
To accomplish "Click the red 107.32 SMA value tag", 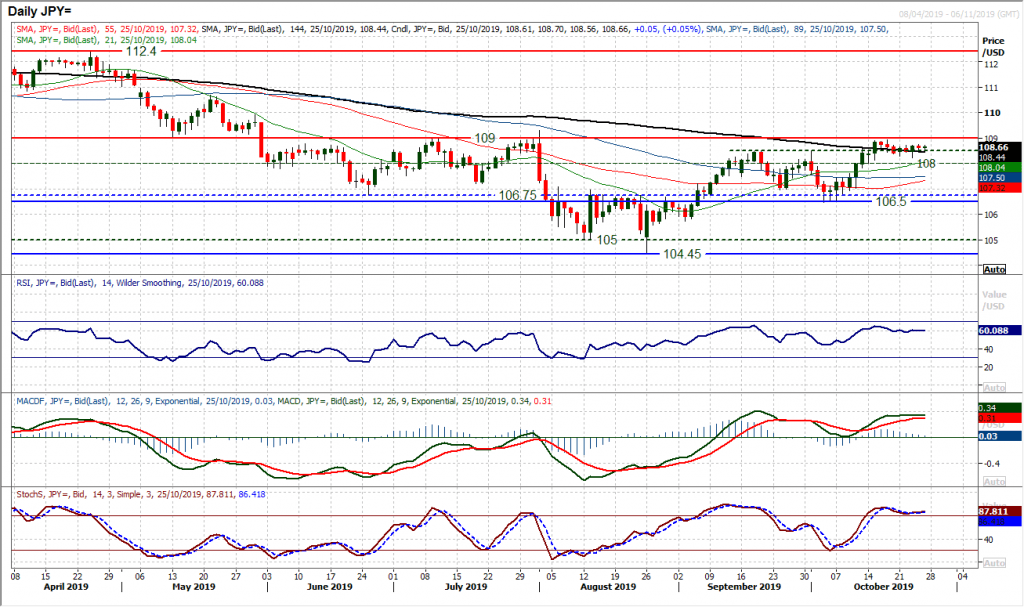I will 1001,187.
